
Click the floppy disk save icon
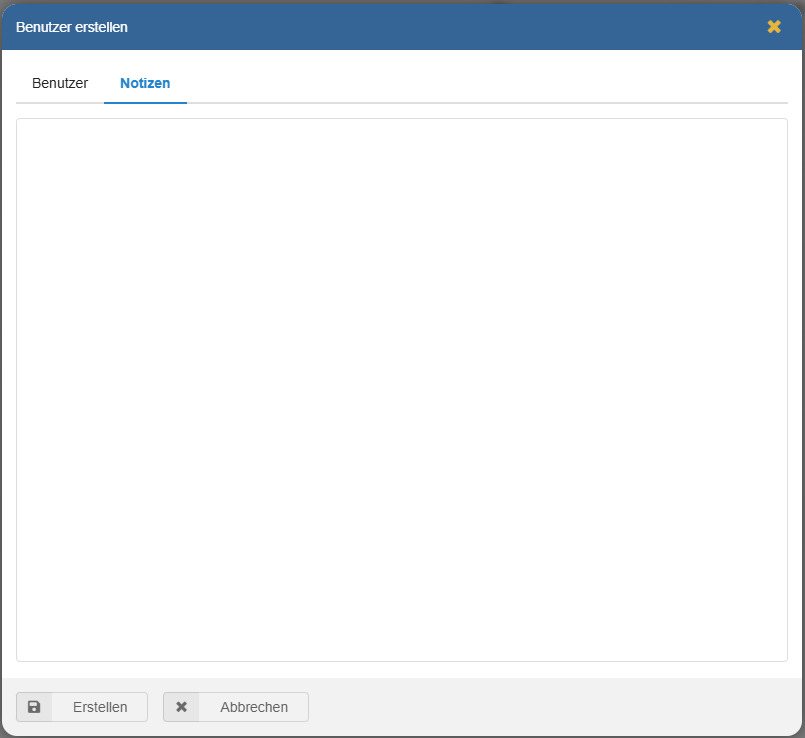34,707
